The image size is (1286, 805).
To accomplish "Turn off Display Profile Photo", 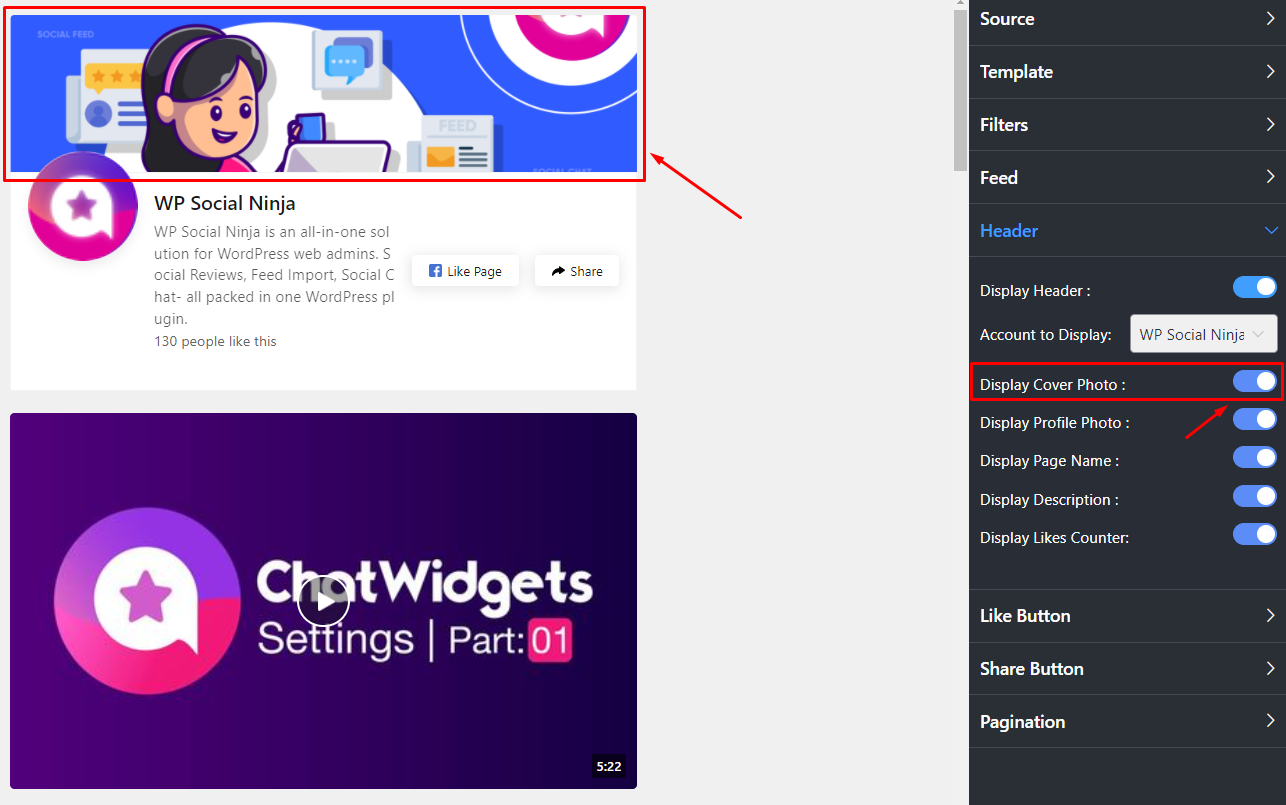I will (1254, 419).
